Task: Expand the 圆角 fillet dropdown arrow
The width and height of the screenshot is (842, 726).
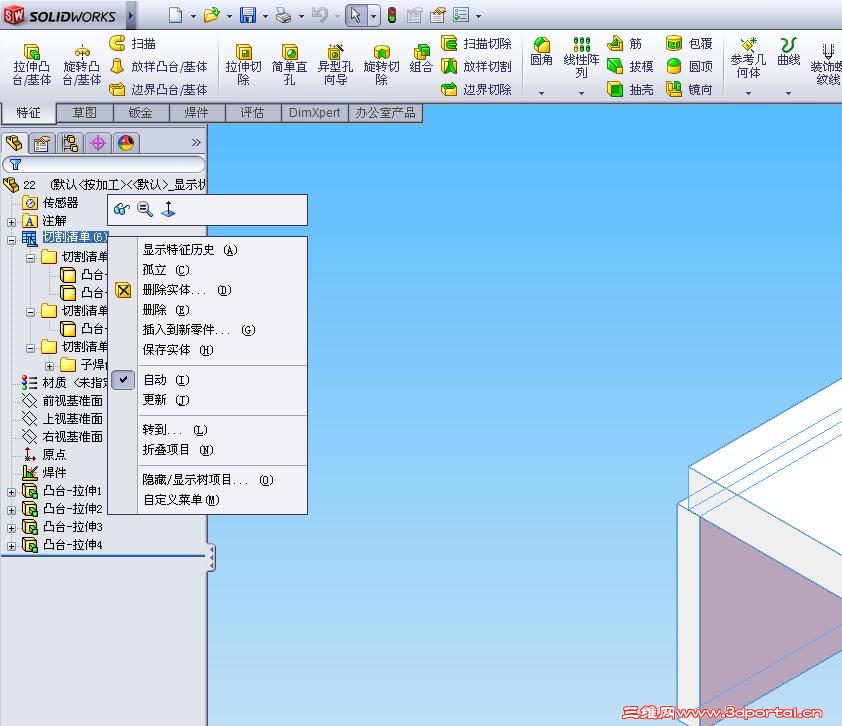Action: click(541, 93)
